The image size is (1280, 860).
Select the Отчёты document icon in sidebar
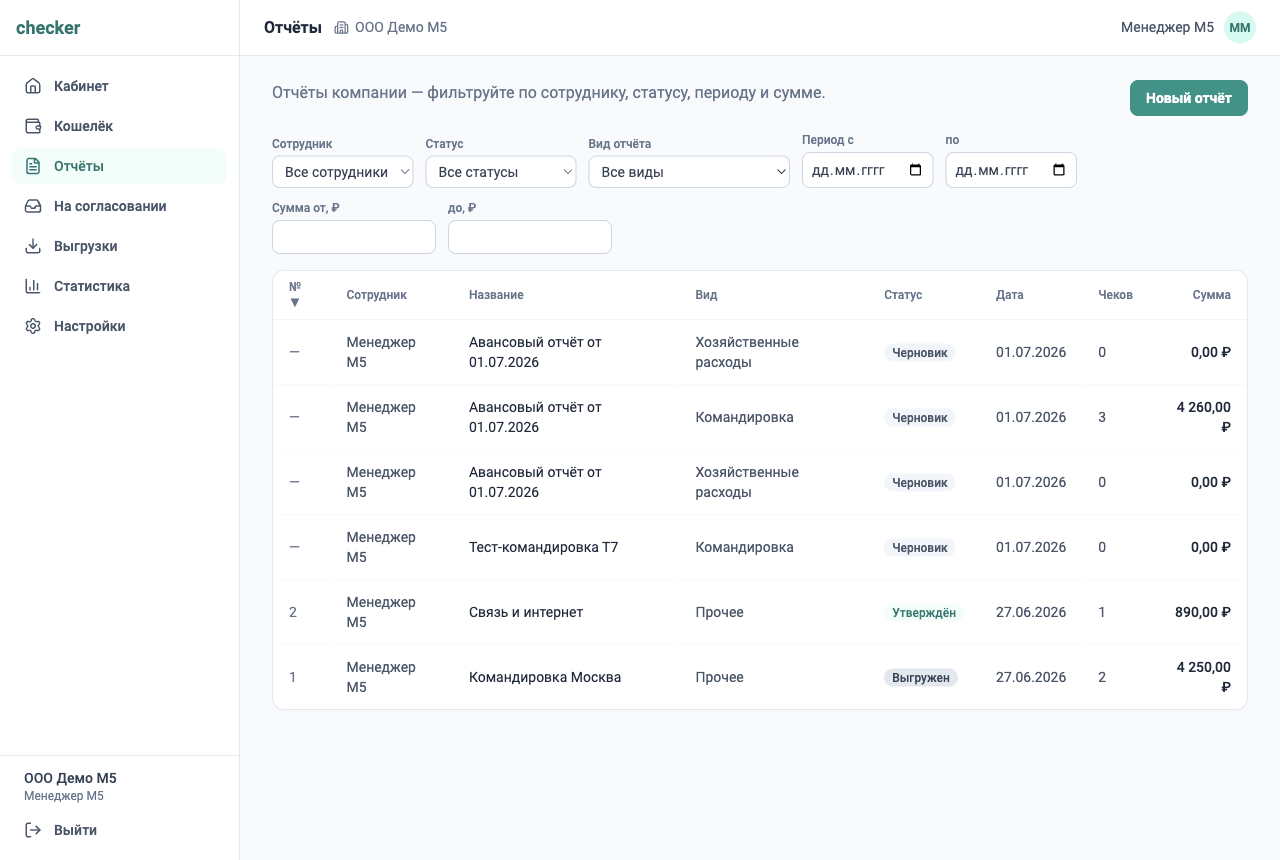tap(33, 166)
